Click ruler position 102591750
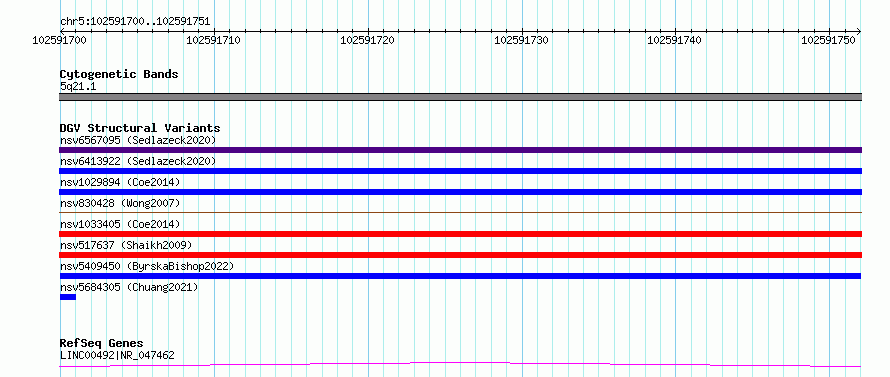890x377 pixels. [829, 40]
